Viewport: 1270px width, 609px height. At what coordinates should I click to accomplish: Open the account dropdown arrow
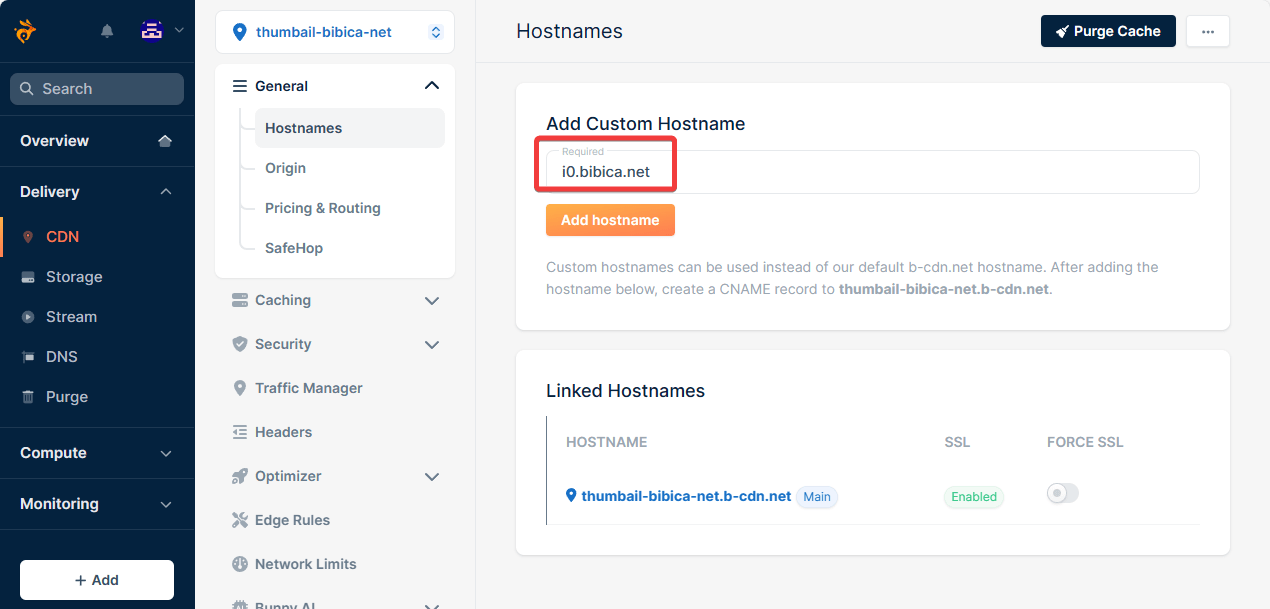(179, 31)
